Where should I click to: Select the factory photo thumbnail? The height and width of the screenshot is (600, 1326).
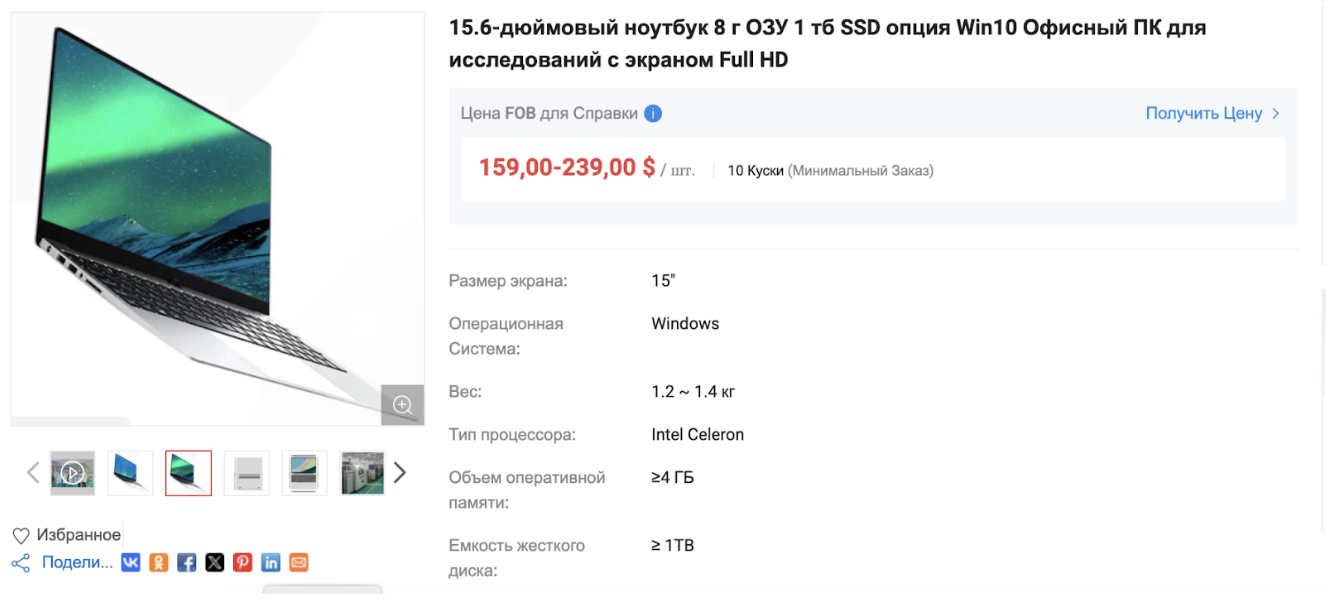point(362,473)
